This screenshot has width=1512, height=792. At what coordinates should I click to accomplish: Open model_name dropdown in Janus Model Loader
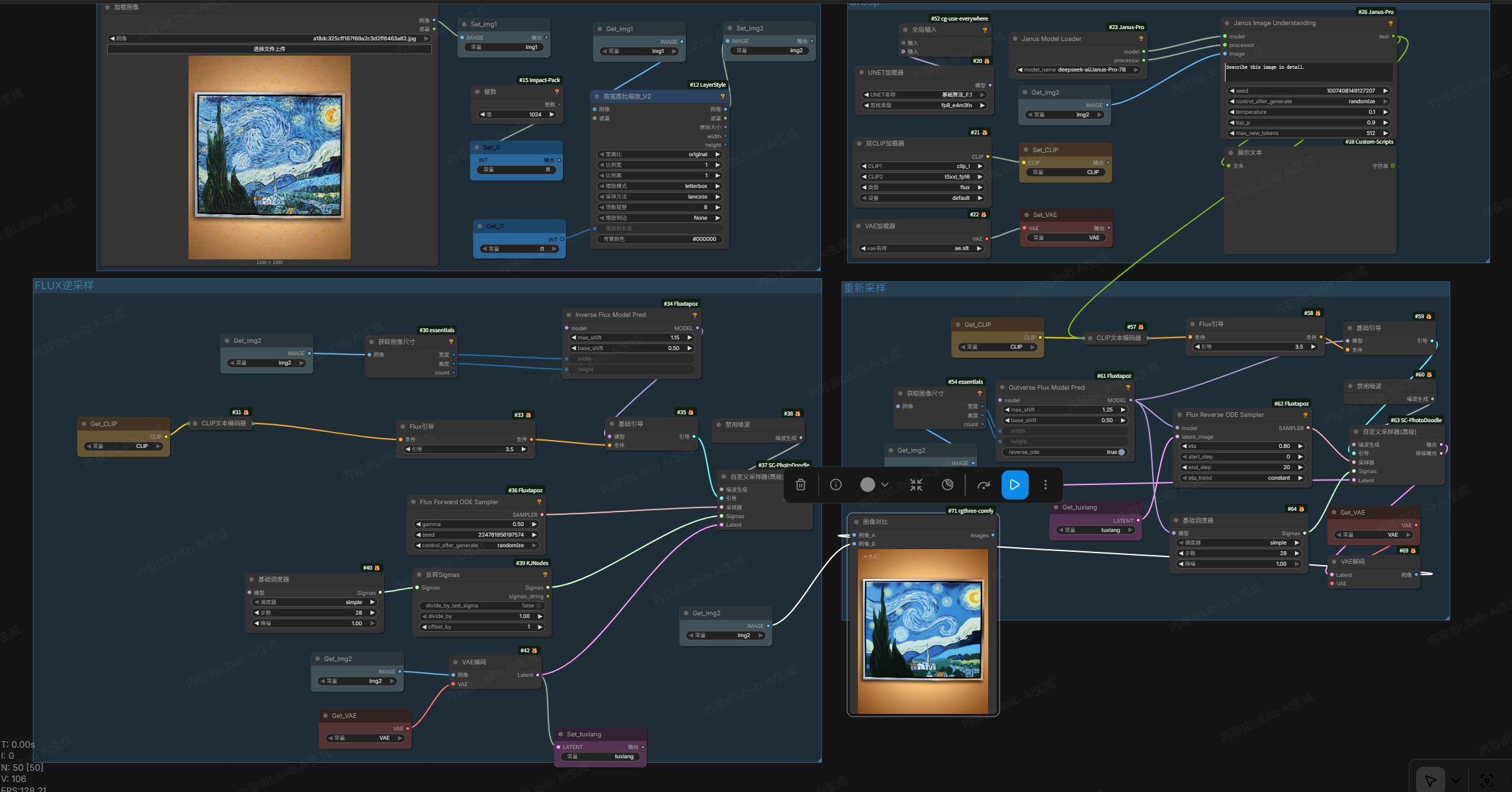click(x=1078, y=70)
